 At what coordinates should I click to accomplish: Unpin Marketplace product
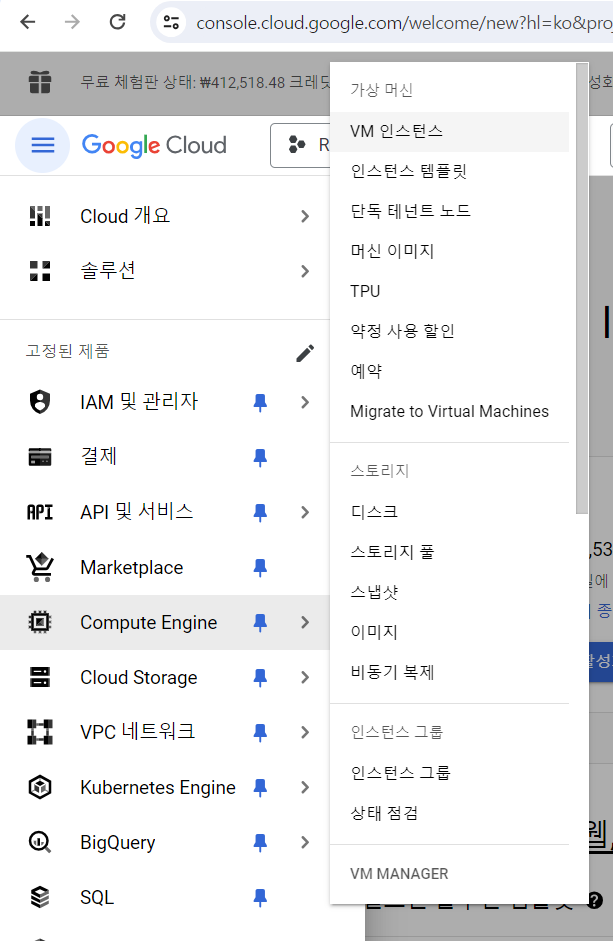260,568
